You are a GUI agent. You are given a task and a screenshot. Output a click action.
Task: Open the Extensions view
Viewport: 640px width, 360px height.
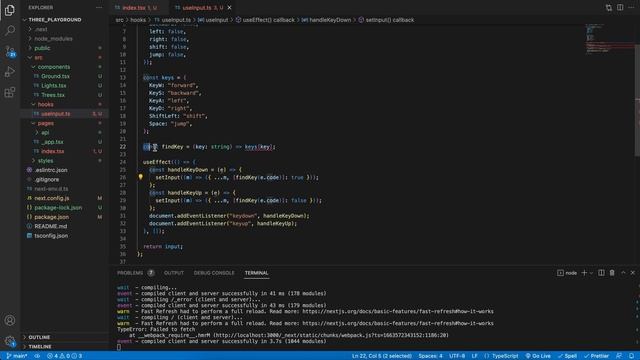tap(10, 92)
